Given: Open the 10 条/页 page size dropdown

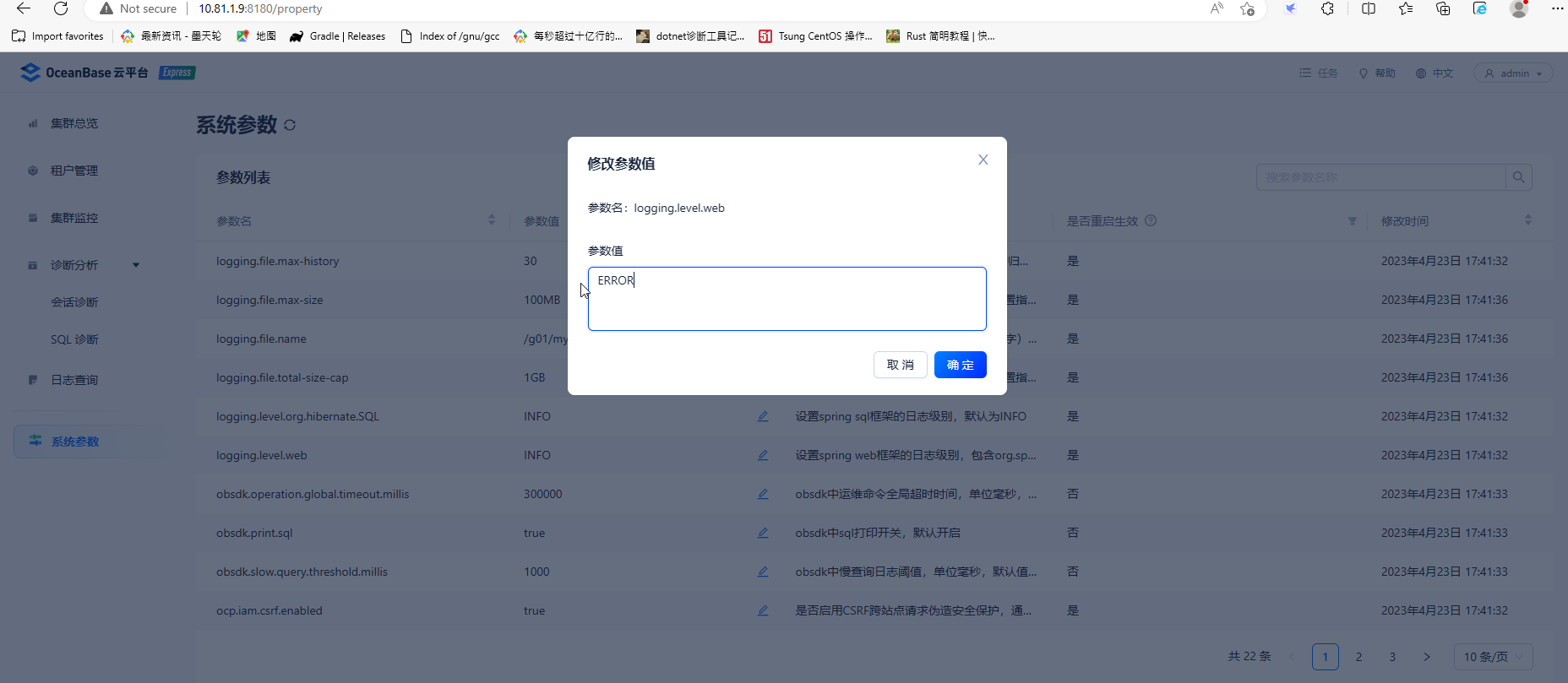Looking at the screenshot, I should tap(1493, 657).
